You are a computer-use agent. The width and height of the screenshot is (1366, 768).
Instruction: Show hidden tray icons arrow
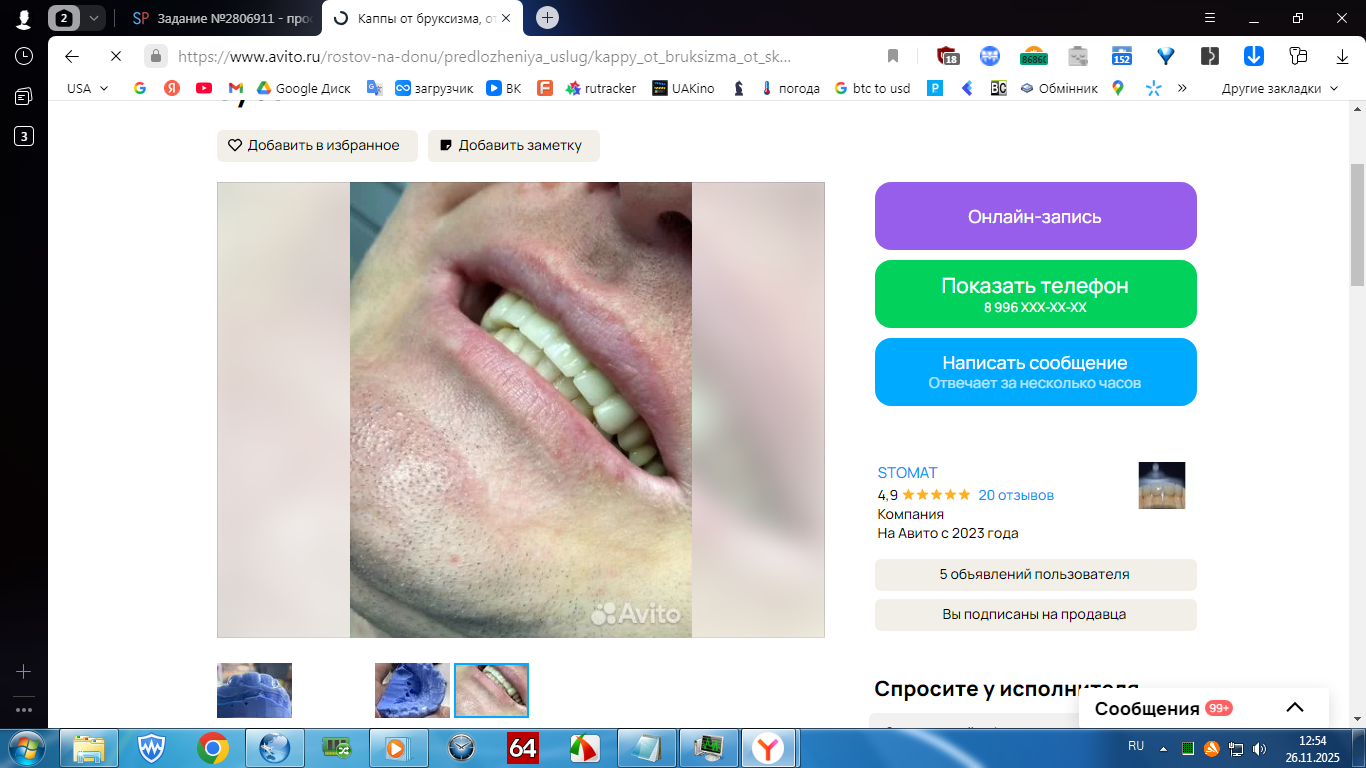point(1163,748)
